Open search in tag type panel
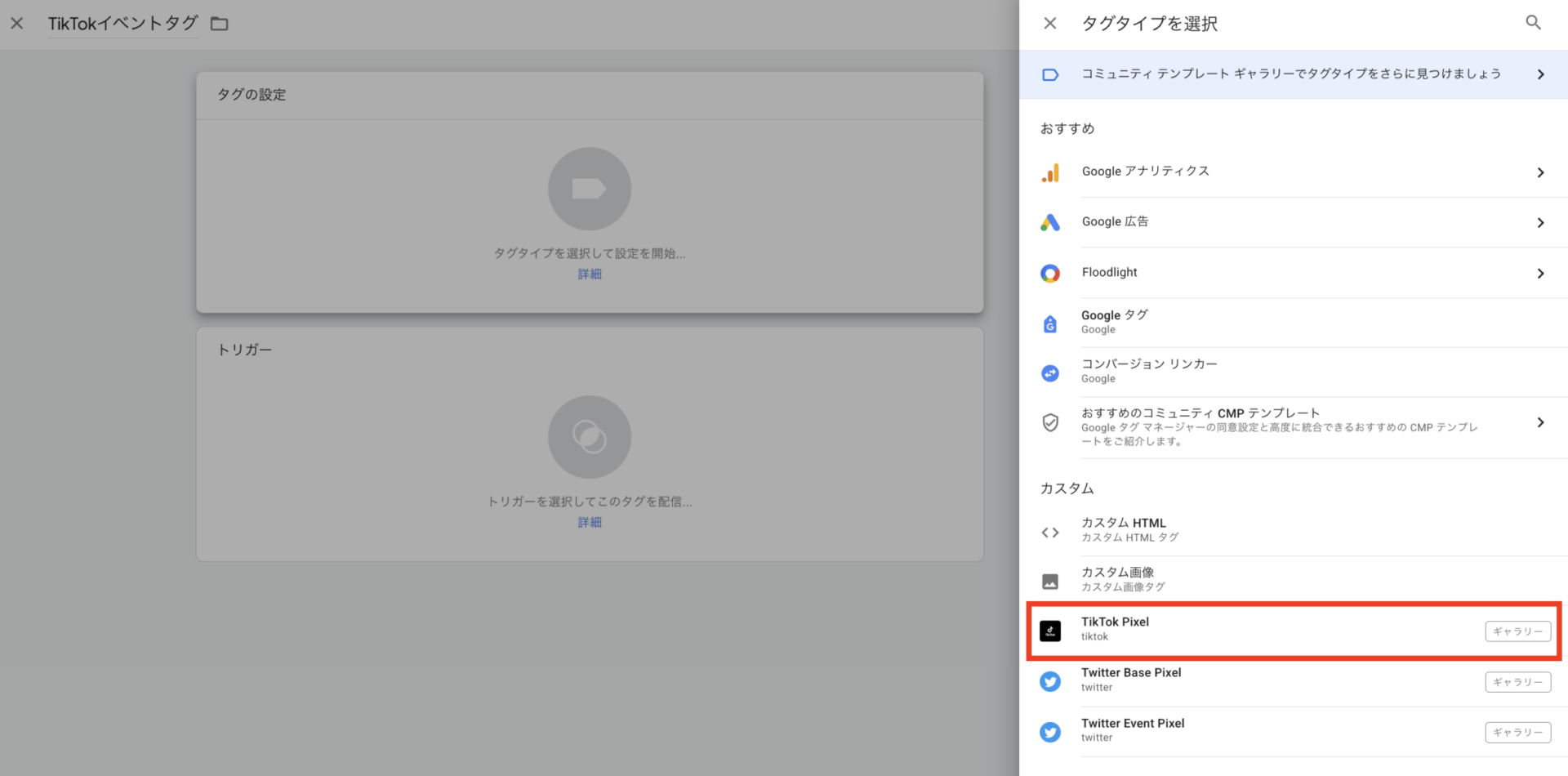Screen dimensions: 1568x776 coord(1533,23)
